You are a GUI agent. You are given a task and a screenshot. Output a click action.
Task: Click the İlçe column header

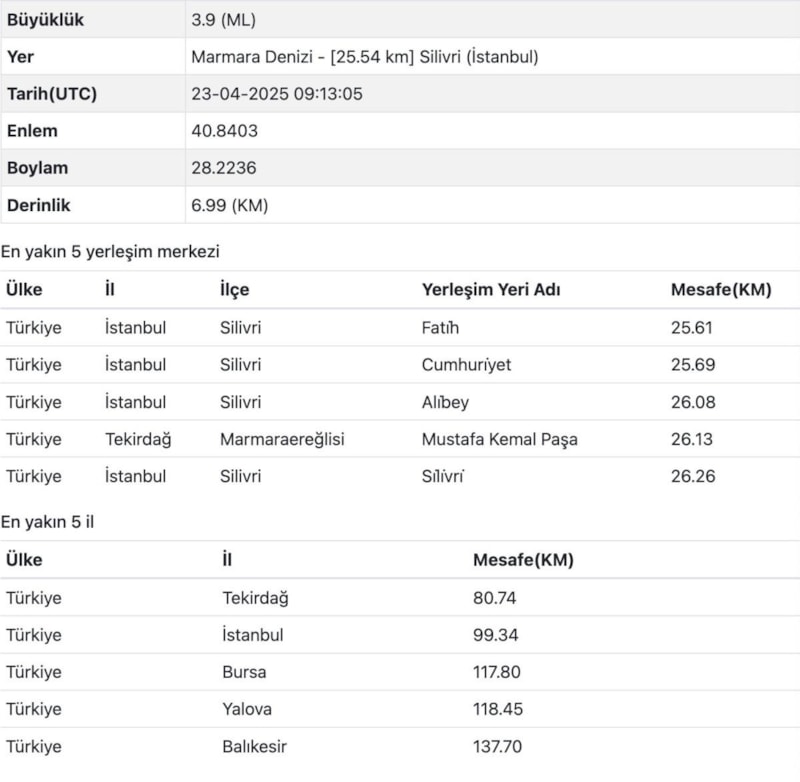(234, 290)
